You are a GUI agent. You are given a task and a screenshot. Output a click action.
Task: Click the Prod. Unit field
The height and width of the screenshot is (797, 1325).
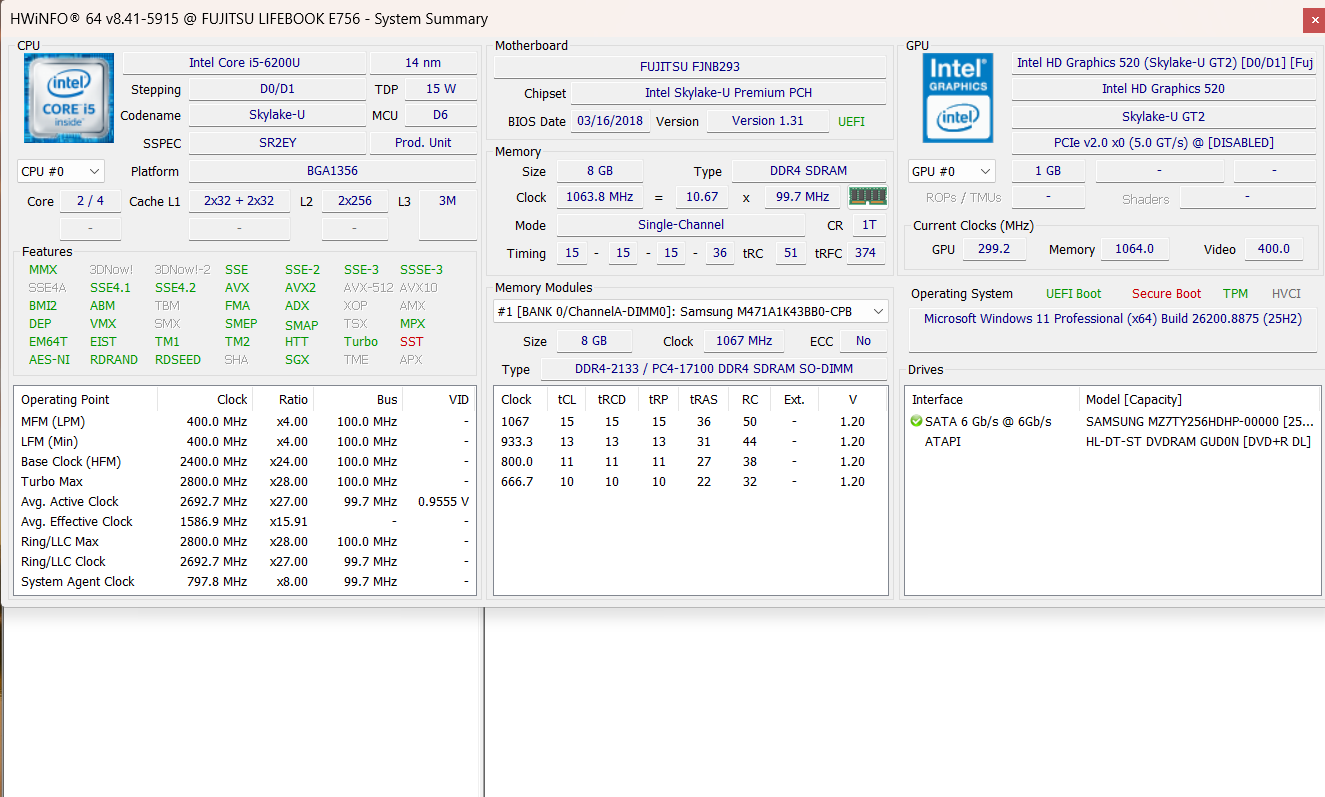(424, 143)
